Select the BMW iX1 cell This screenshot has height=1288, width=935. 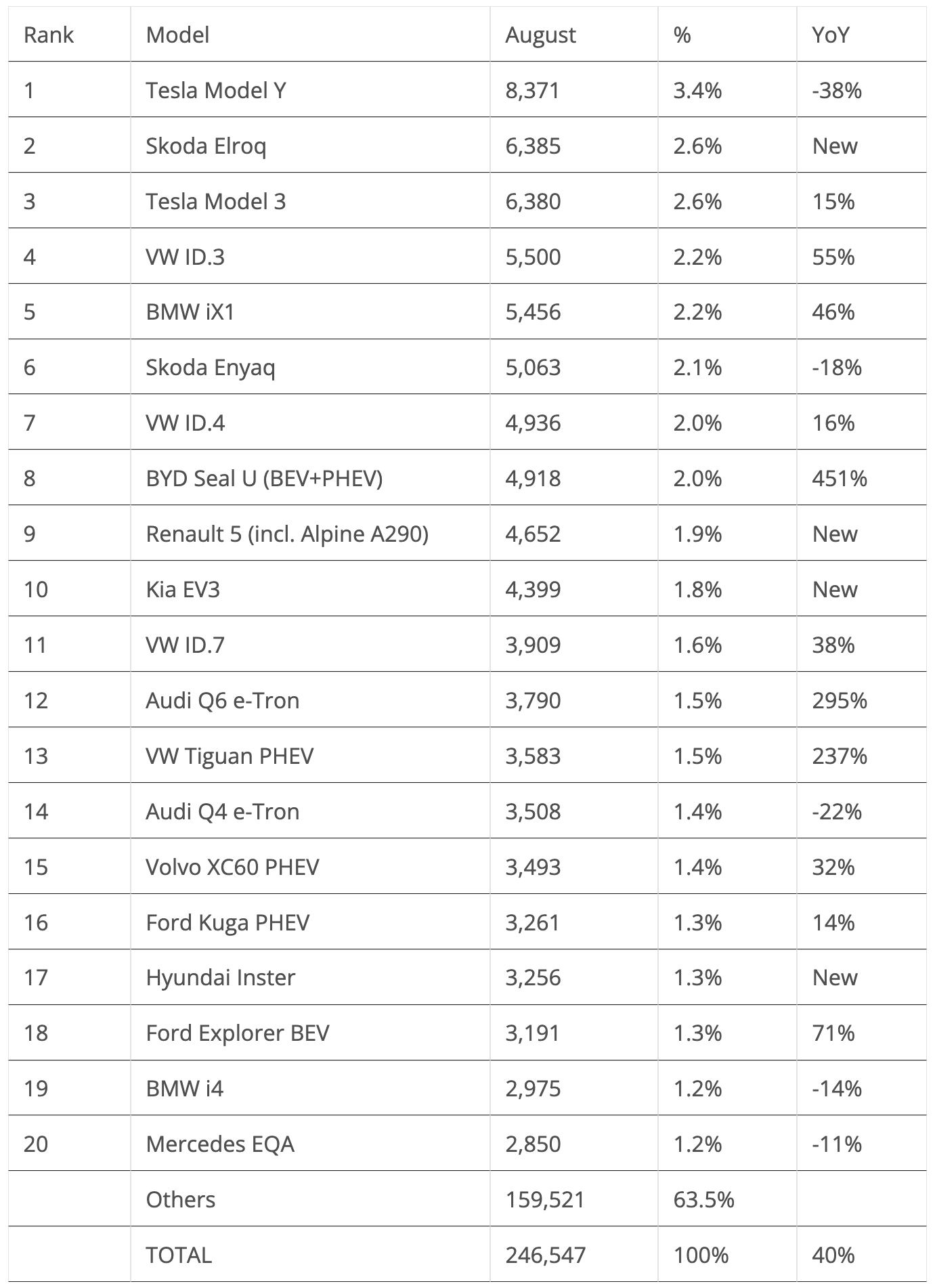pyautogui.click(x=190, y=312)
